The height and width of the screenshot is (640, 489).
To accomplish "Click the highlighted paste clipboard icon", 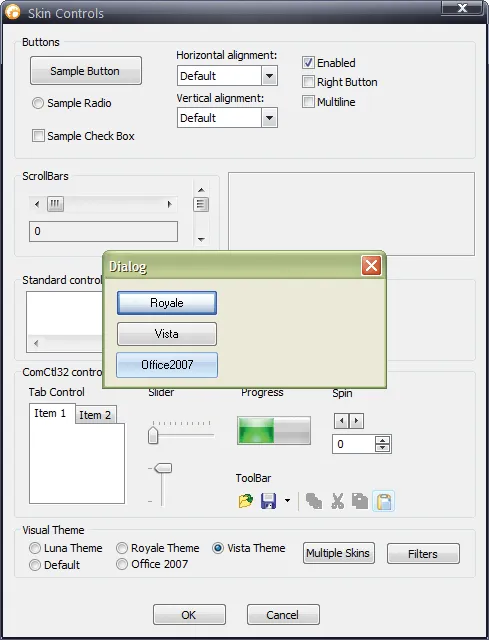I will (x=384, y=501).
